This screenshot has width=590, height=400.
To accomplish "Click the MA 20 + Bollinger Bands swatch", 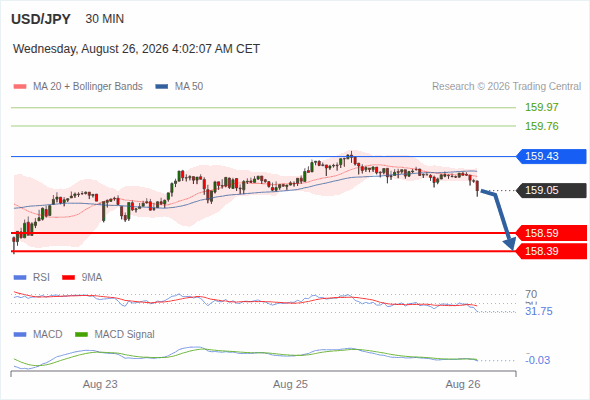I will coord(20,87).
